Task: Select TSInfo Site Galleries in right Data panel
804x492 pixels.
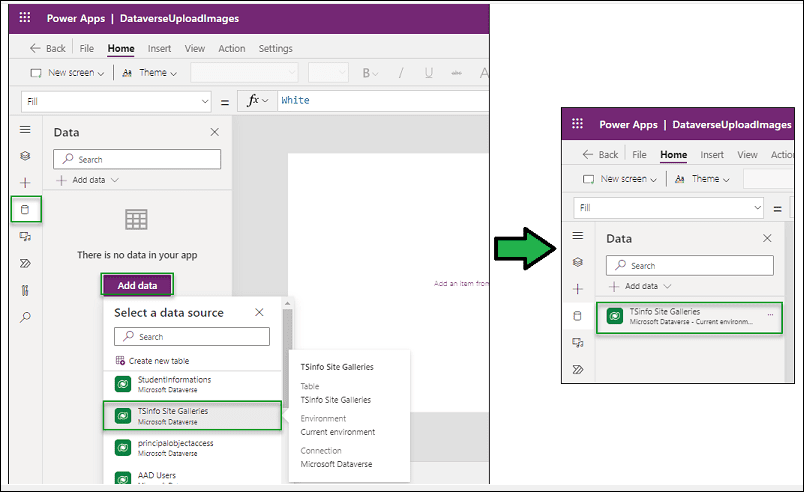Action: [x=689, y=318]
